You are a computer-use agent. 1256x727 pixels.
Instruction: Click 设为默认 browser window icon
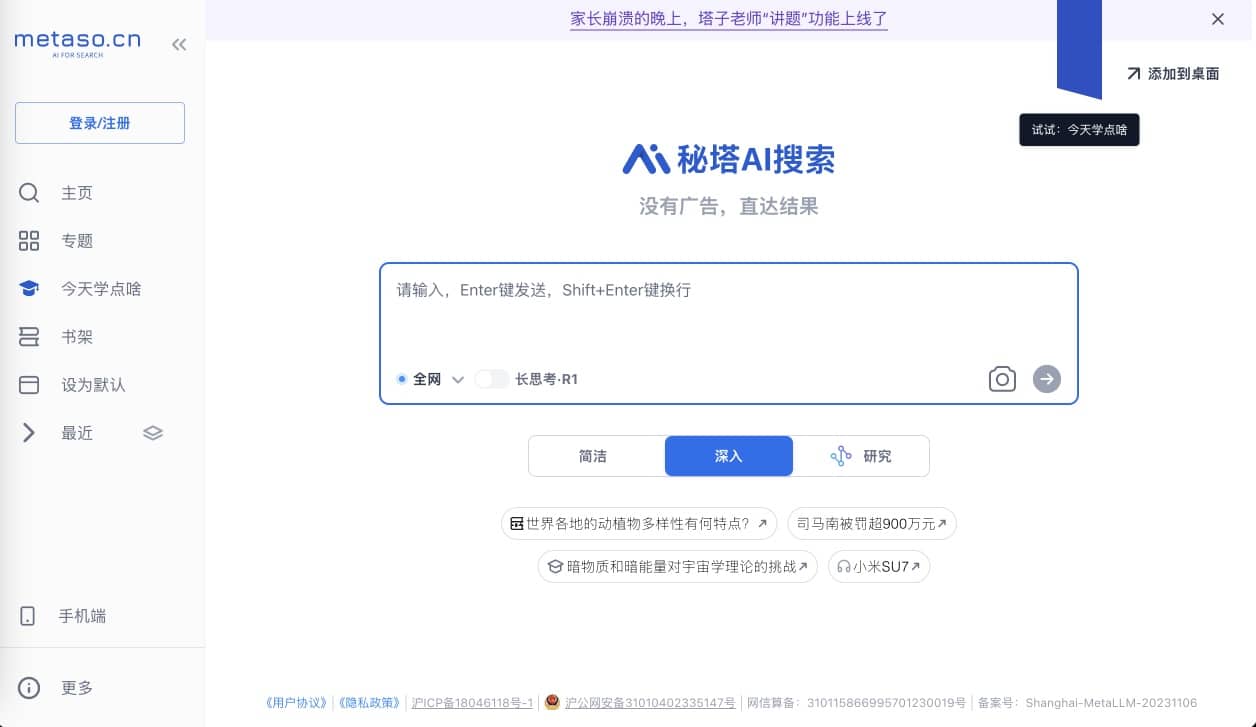(29, 385)
